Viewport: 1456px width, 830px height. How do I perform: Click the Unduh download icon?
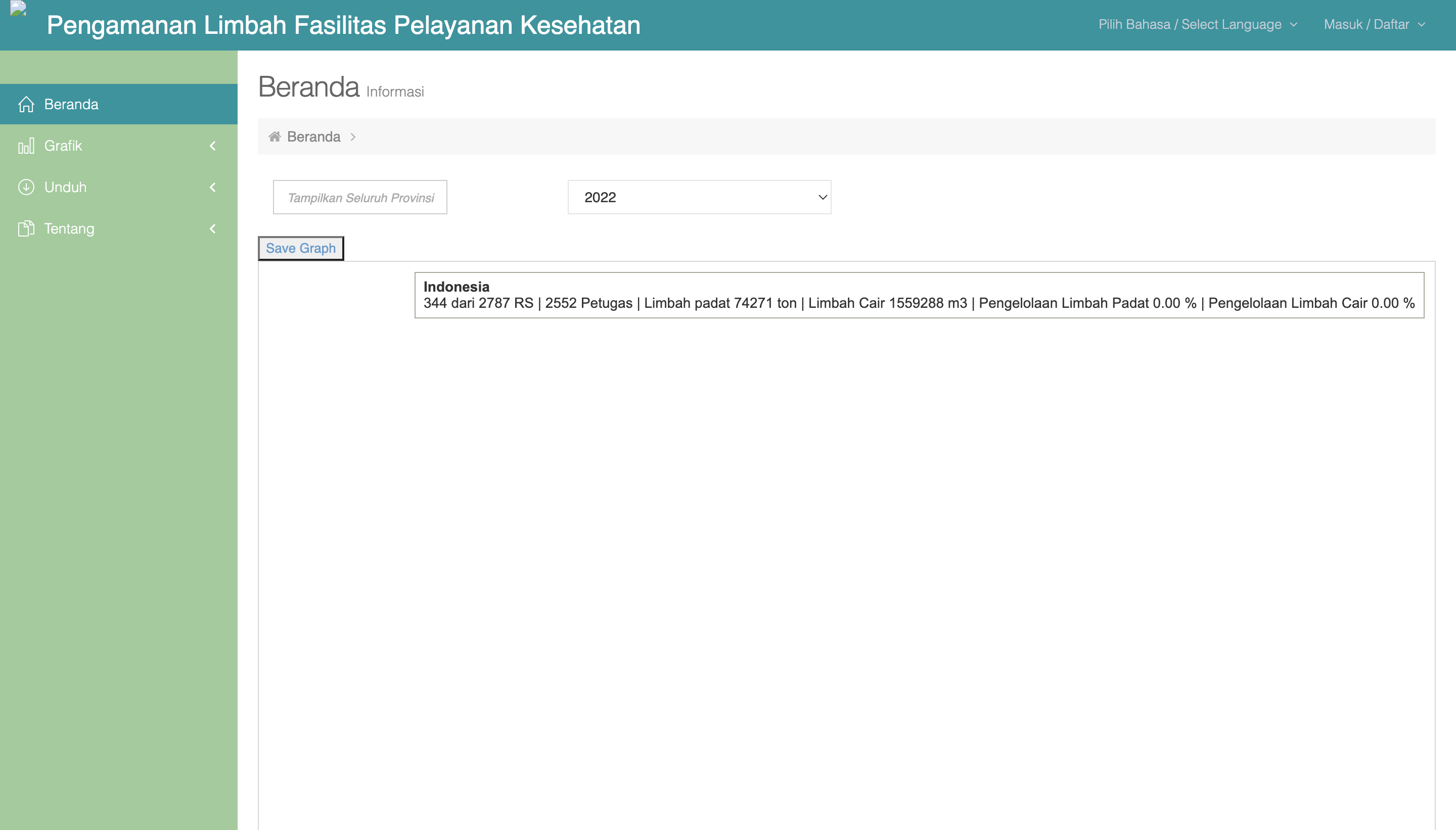[x=26, y=187]
